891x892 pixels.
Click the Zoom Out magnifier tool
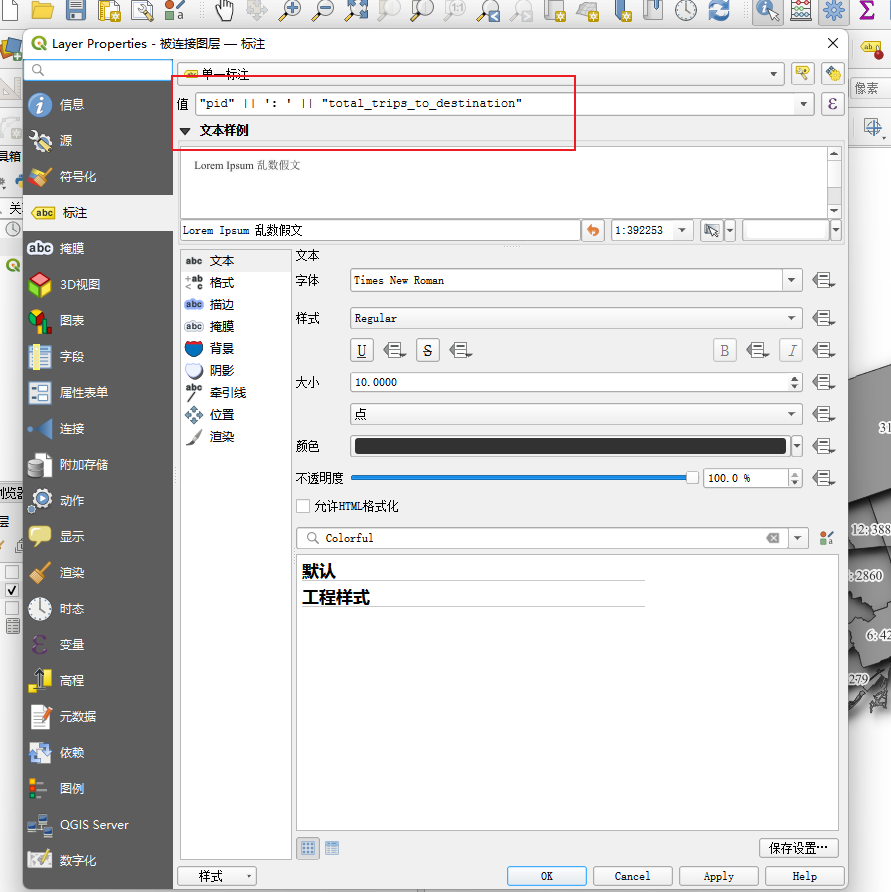coord(323,10)
